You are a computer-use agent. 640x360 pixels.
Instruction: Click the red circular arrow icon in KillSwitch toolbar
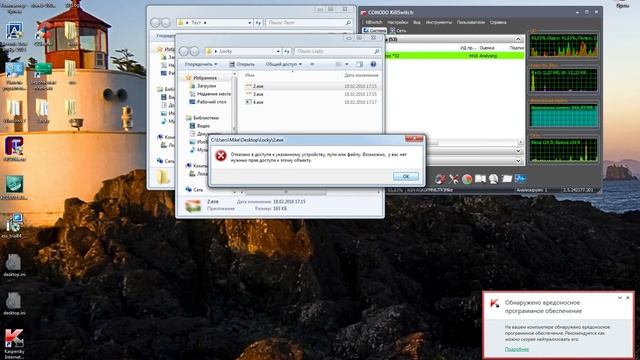tap(440, 179)
